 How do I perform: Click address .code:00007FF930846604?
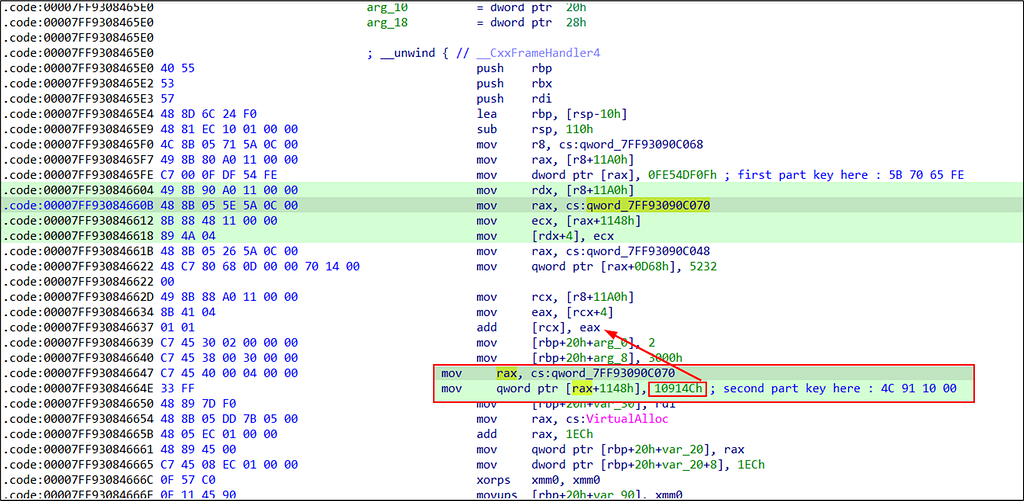(78, 190)
